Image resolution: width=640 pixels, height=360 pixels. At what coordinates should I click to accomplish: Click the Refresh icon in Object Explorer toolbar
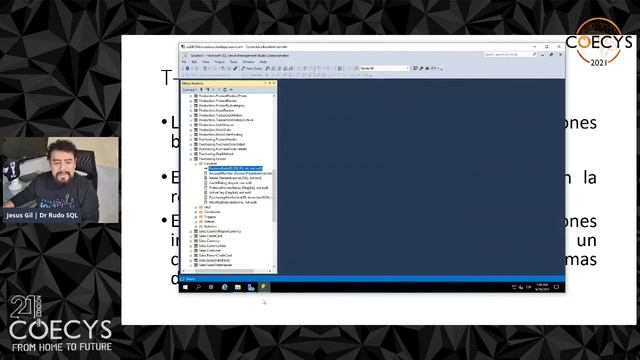pyautogui.click(x=225, y=90)
